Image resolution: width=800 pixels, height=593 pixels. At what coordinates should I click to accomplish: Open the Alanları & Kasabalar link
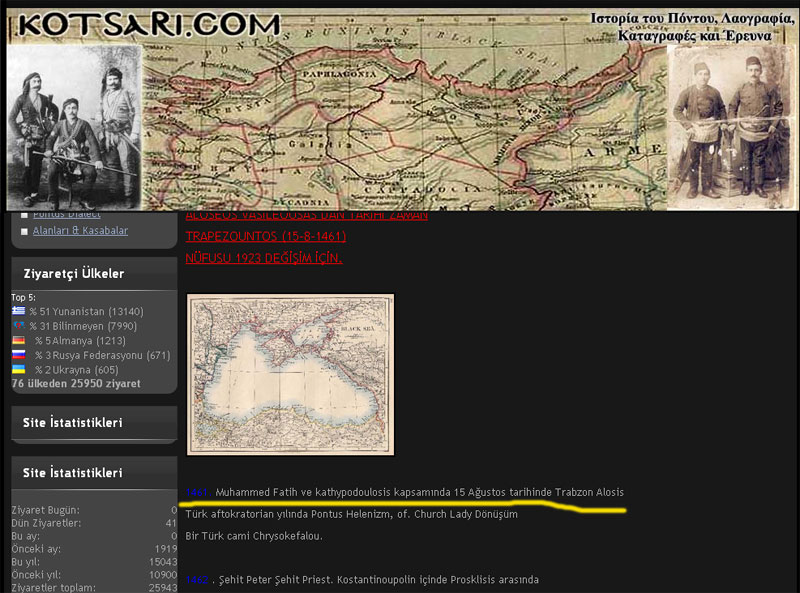[80, 231]
